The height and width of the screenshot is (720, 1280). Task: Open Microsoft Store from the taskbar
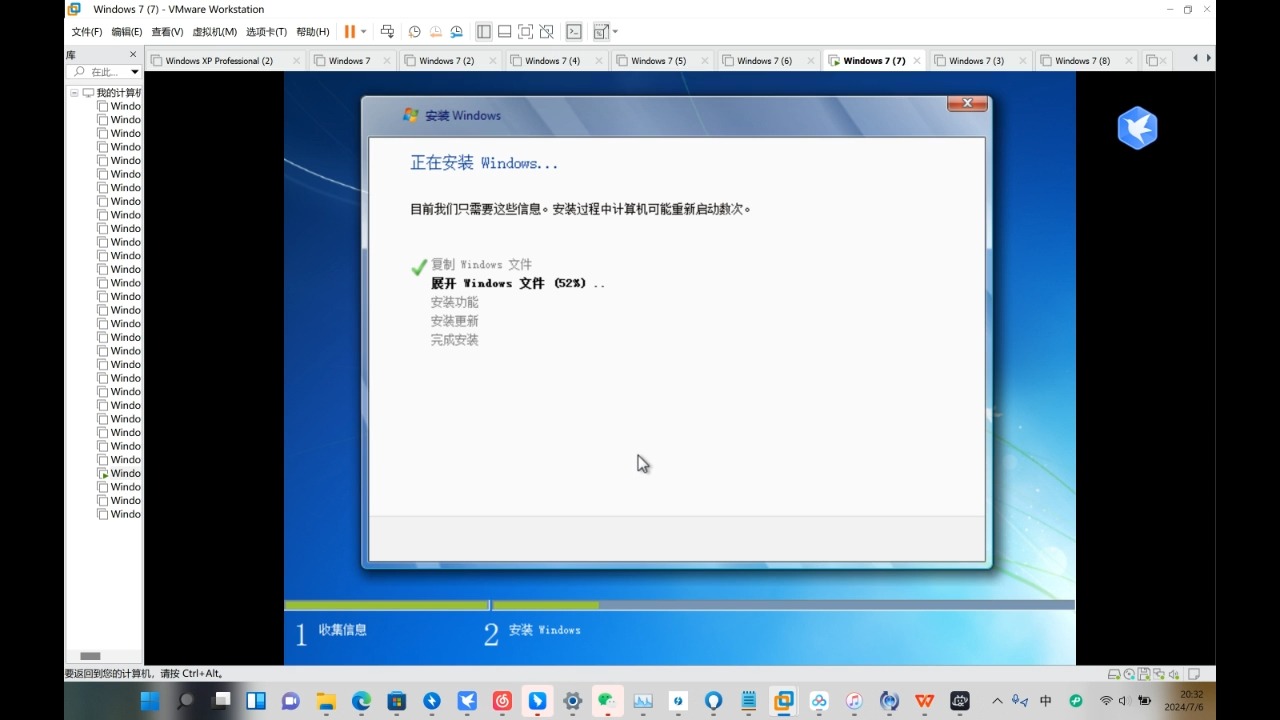[396, 701]
